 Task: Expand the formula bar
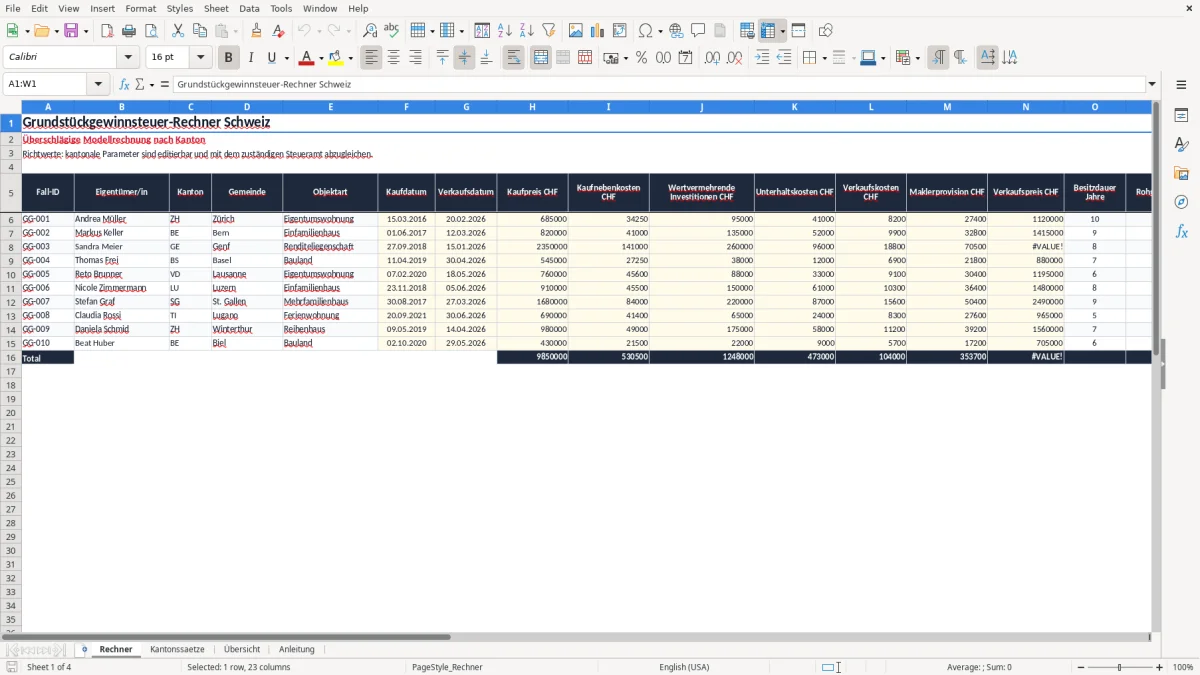click(x=1153, y=84)
